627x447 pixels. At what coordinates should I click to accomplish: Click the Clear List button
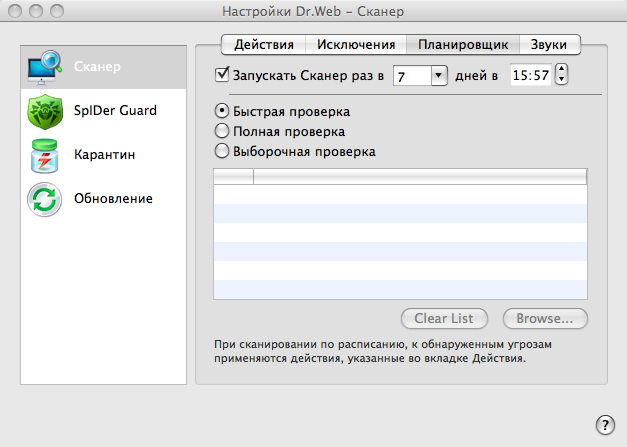click(x=444, y=318)
